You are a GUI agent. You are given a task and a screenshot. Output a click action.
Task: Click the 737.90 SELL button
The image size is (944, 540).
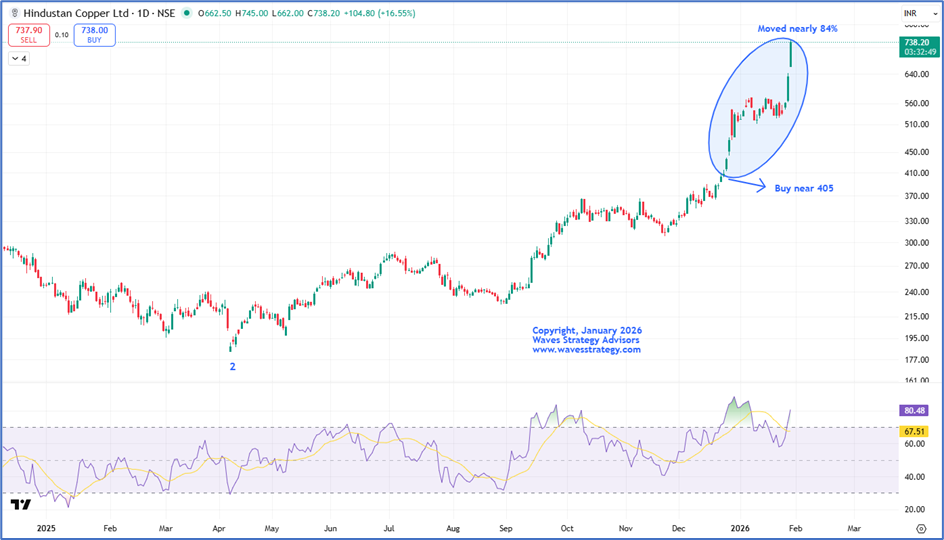click(x=28, y=35)
